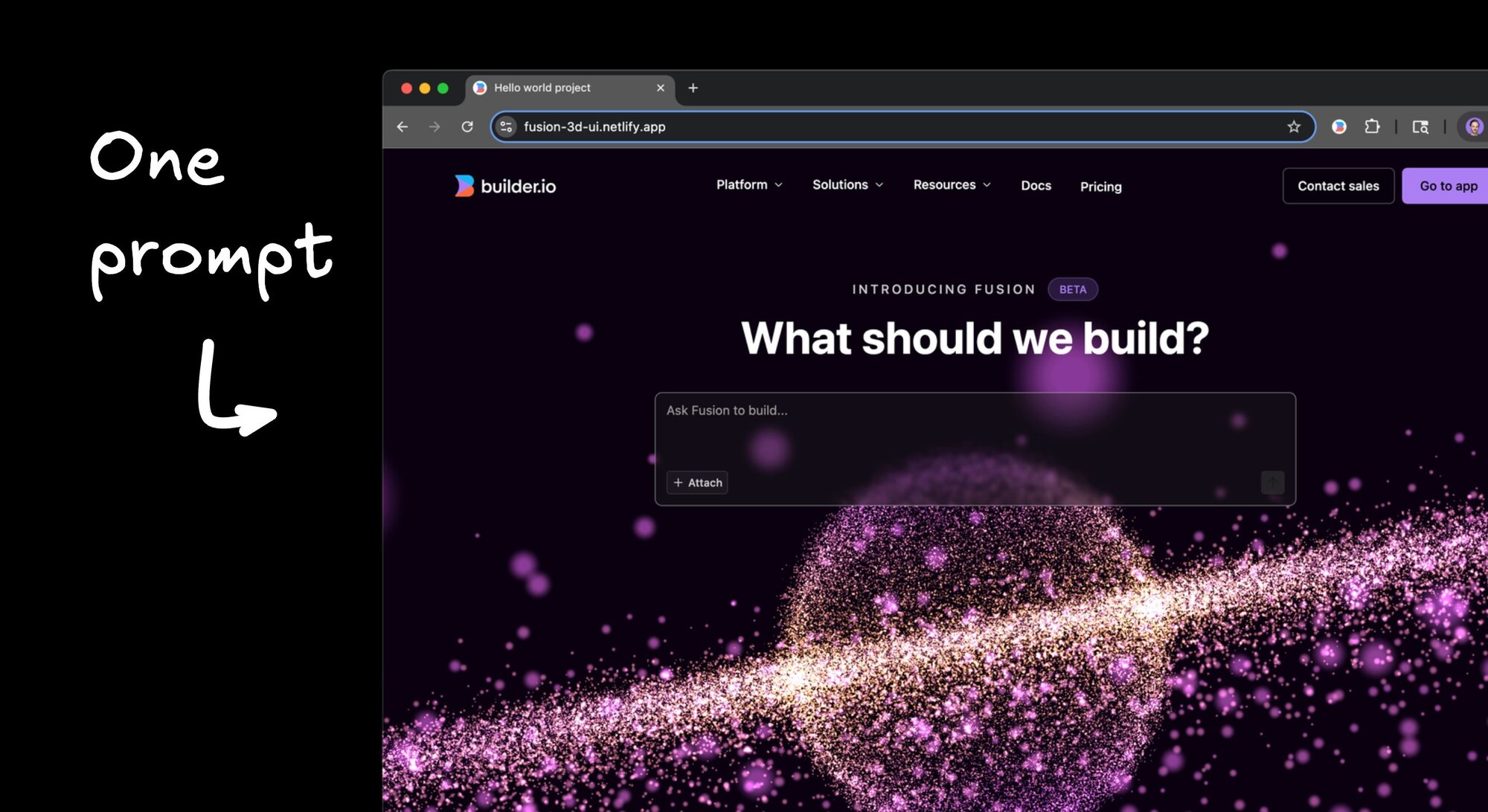Screen dimensions: 1488x812
Task: Open the Docs link
Action: click(1036, 186)
